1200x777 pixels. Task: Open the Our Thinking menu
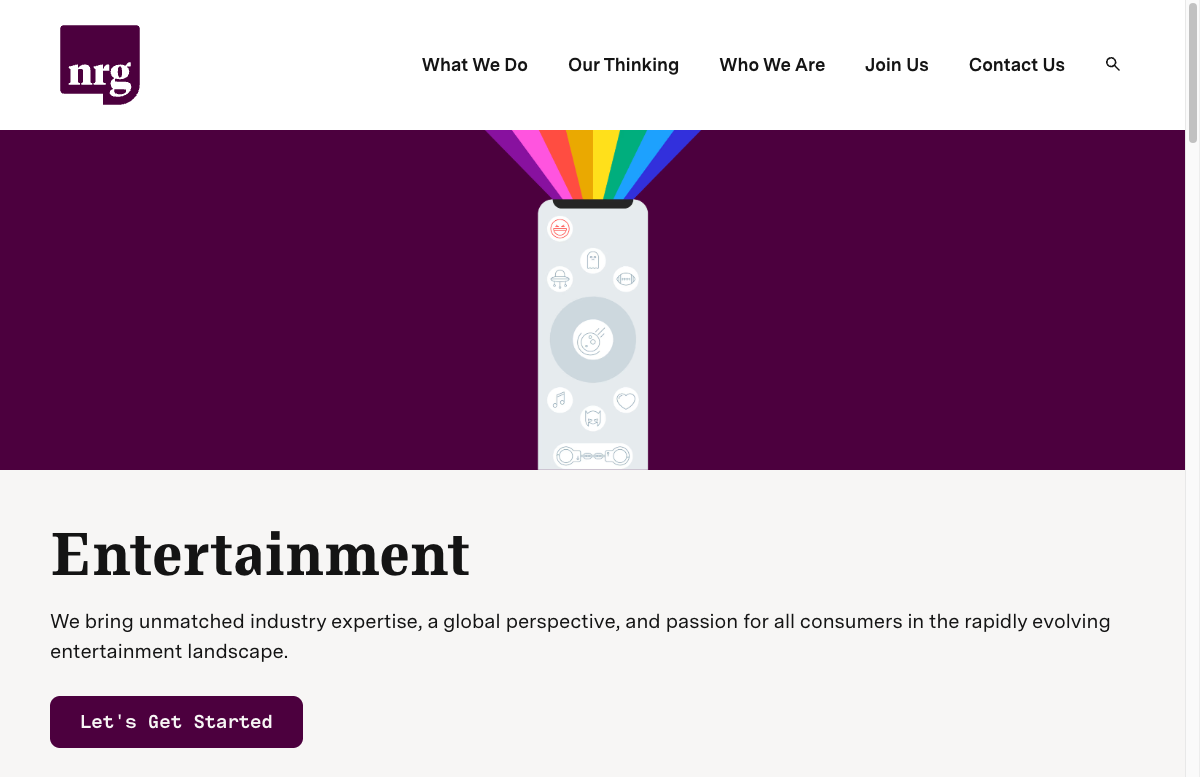point(623,64)
